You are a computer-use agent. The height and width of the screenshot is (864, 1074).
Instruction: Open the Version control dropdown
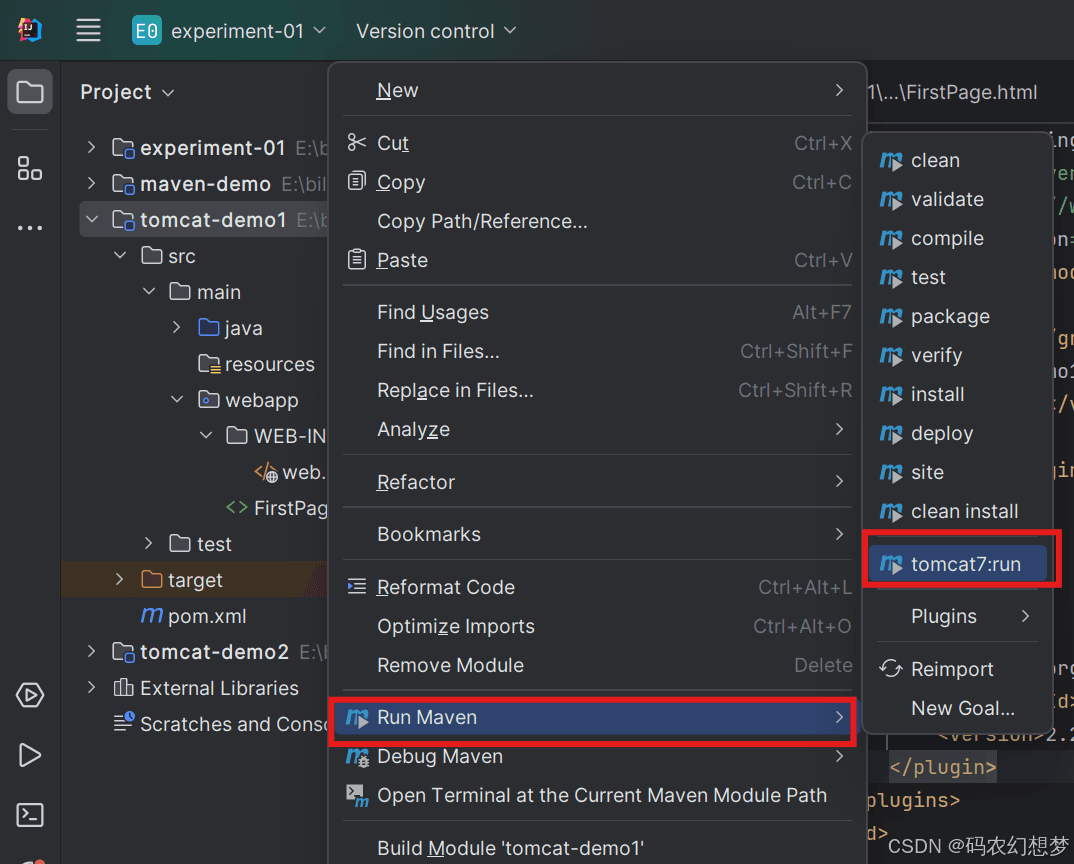(x=436, y=31)
